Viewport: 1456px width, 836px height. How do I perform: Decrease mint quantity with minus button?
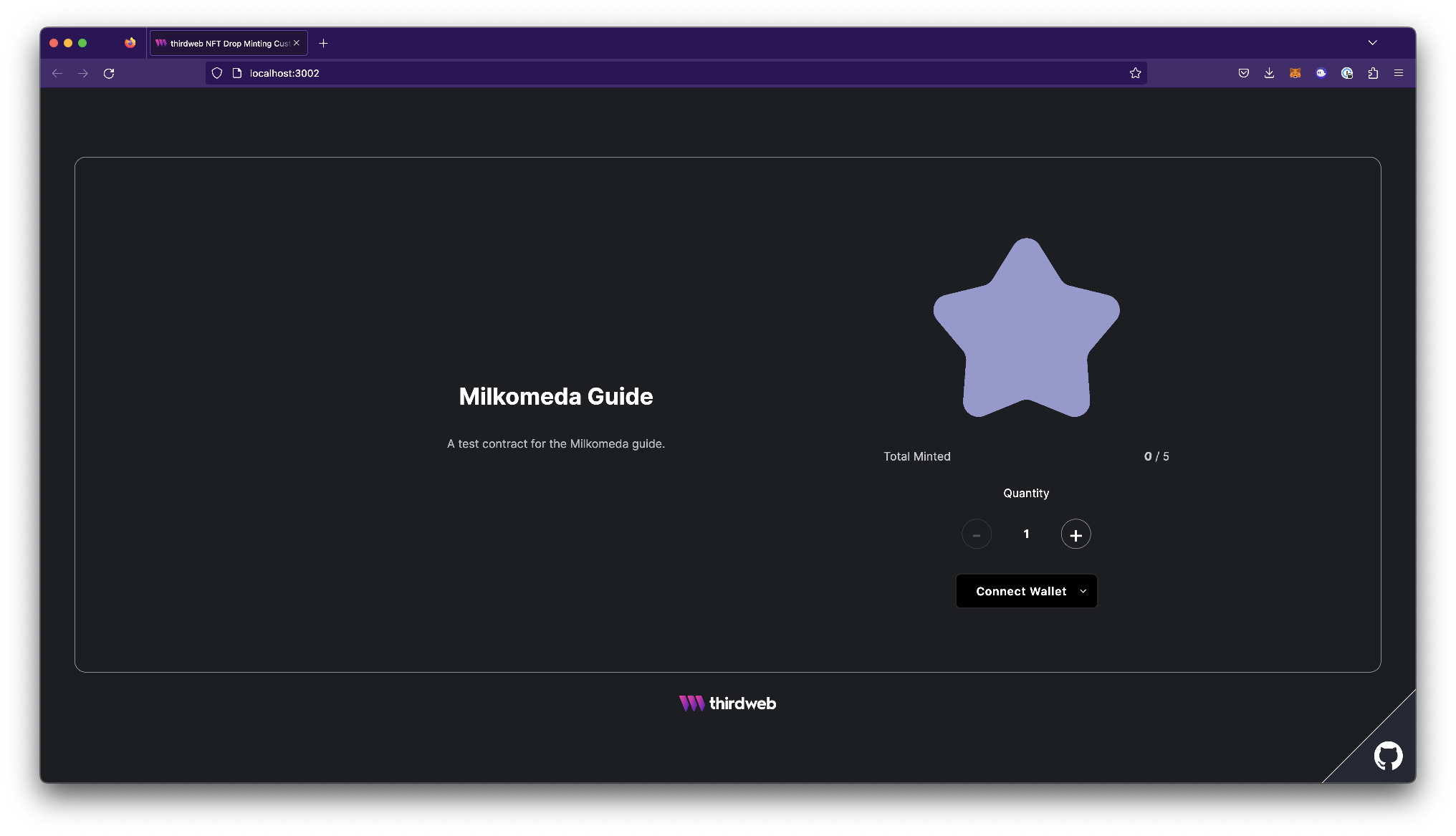point(976,534)
